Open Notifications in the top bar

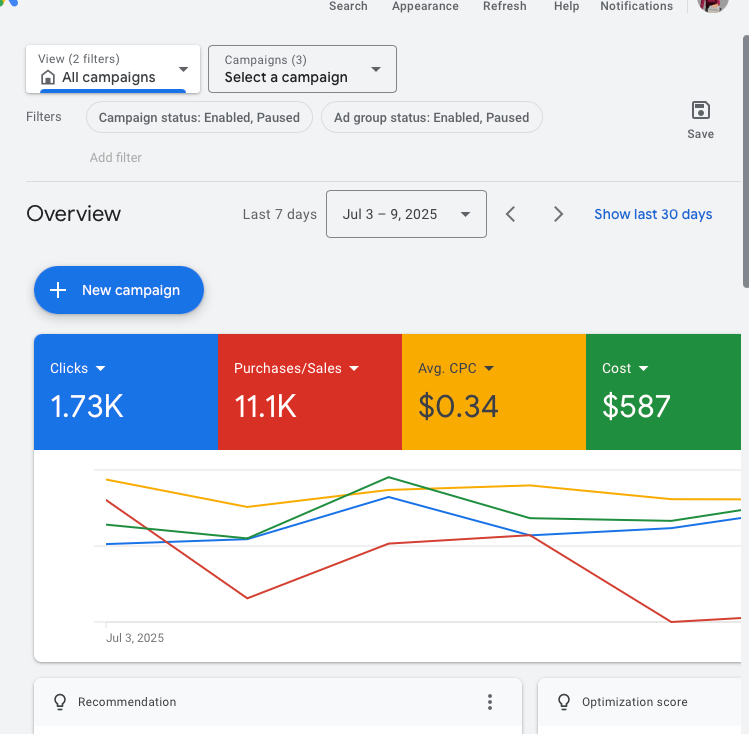[636, 6]
